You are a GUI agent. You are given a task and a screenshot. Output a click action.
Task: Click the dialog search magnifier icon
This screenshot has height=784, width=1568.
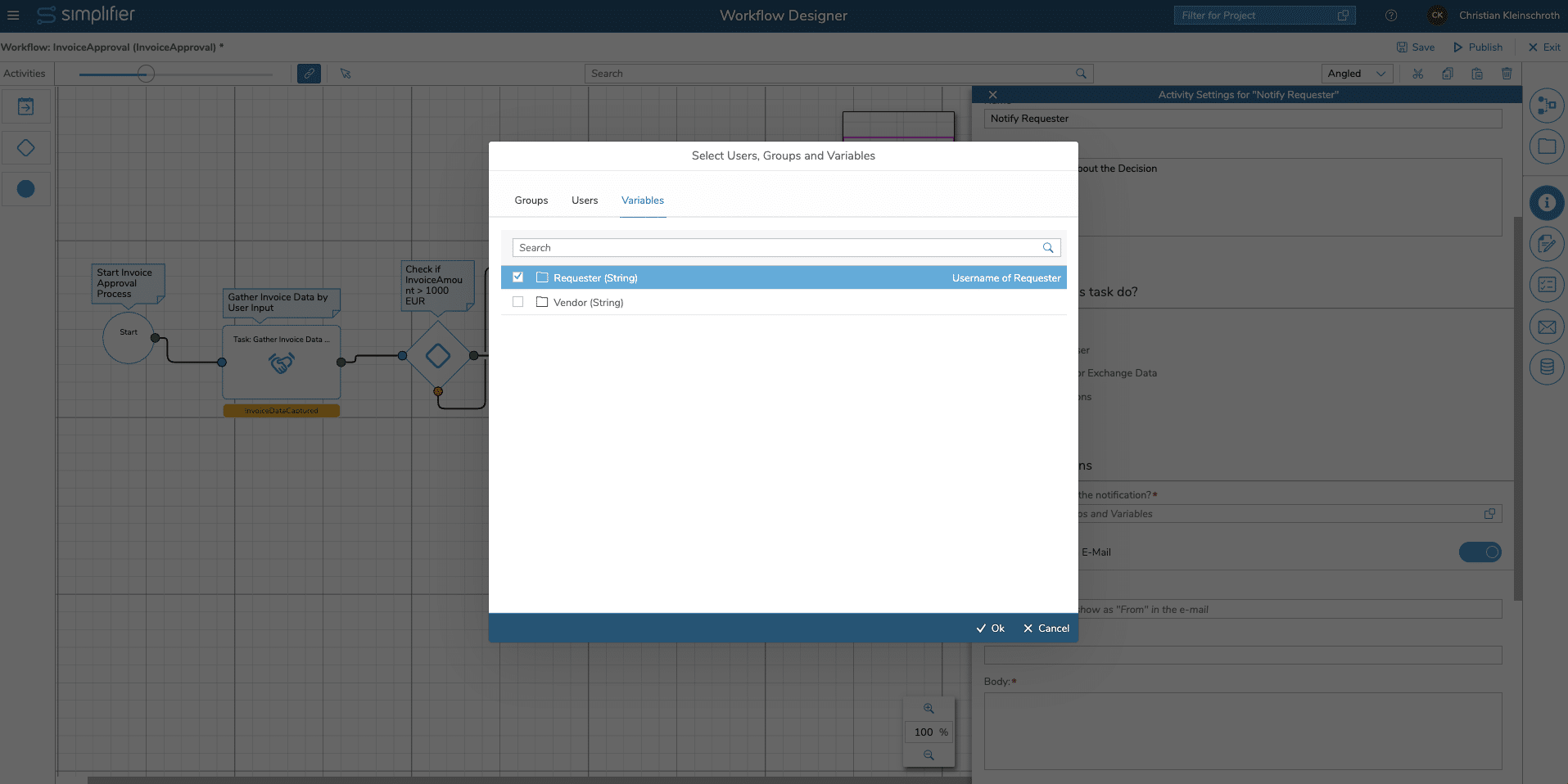(x=1048, y=248)
